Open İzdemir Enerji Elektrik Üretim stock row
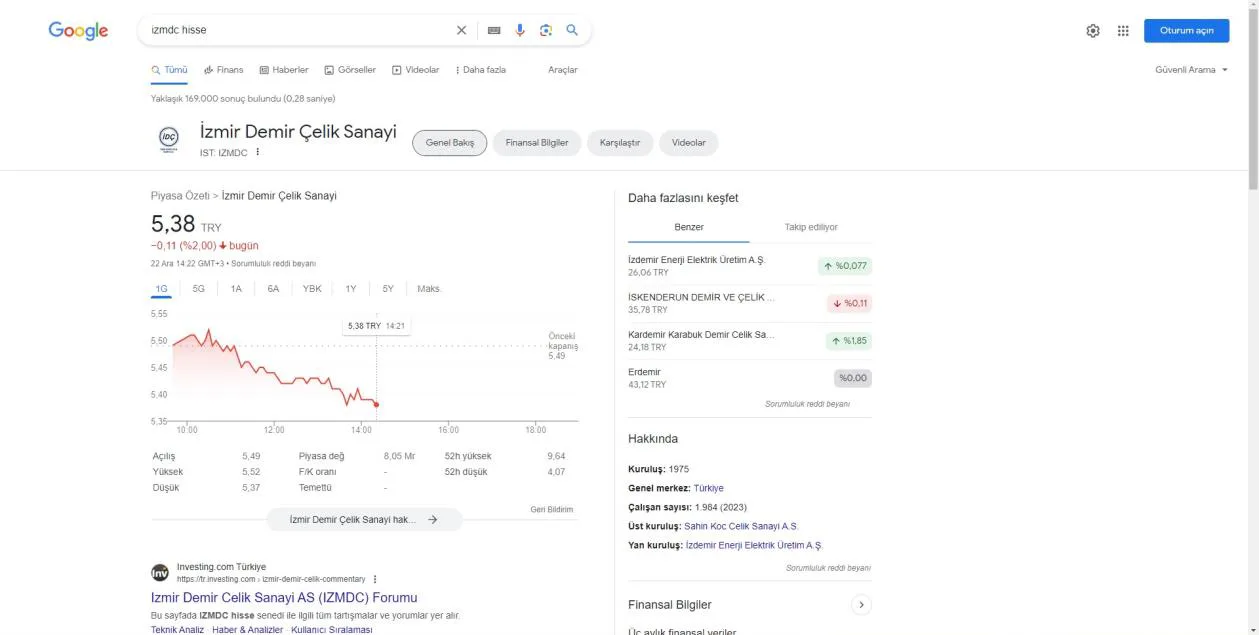Viewport: 1259px width, 635px height. point(750,265)
